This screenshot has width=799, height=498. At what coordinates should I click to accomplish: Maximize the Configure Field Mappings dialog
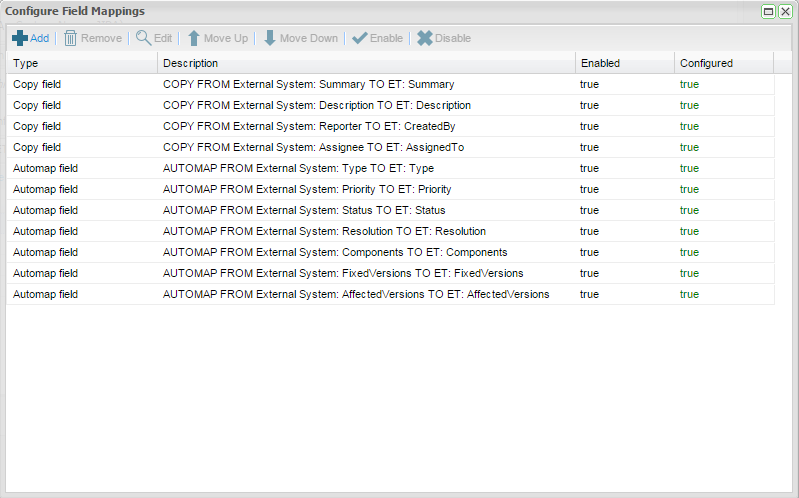tap(769, 11)
